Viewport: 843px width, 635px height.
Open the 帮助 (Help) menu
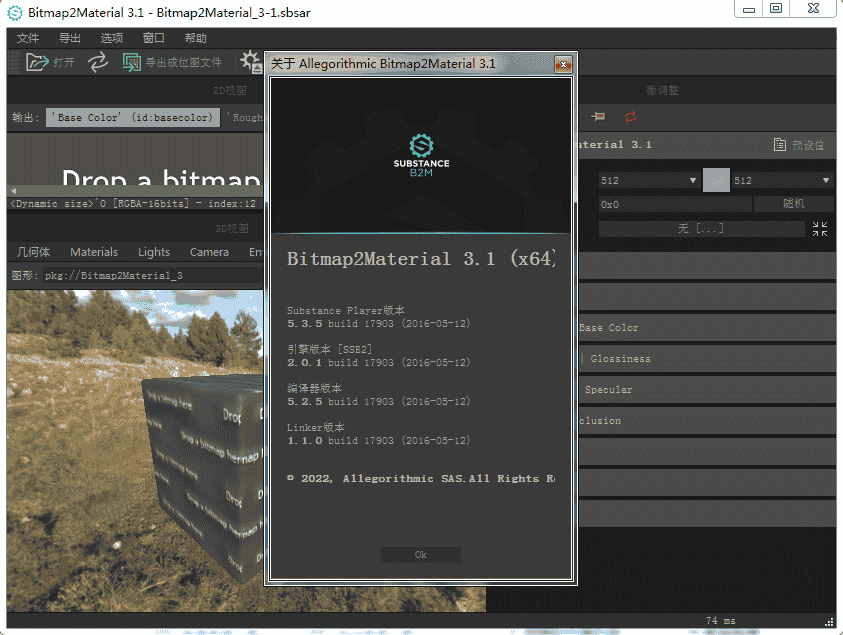pos(196,38)
